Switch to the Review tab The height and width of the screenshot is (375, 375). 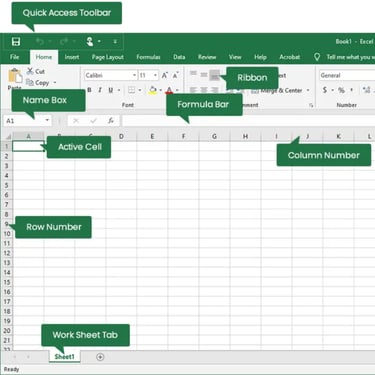point(207,57)
